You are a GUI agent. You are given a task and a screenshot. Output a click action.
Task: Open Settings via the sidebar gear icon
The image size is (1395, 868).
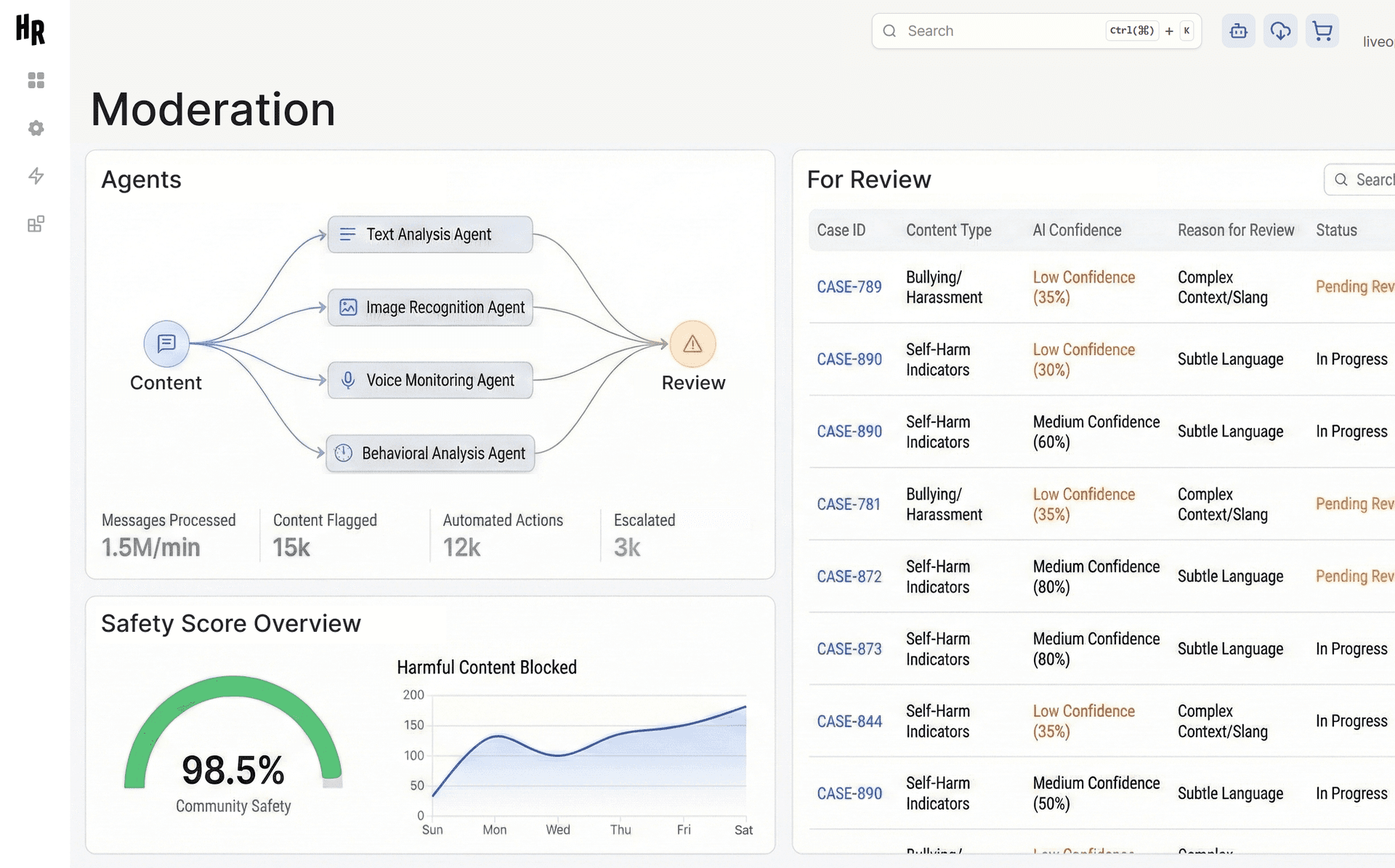[x=36, y=128]
